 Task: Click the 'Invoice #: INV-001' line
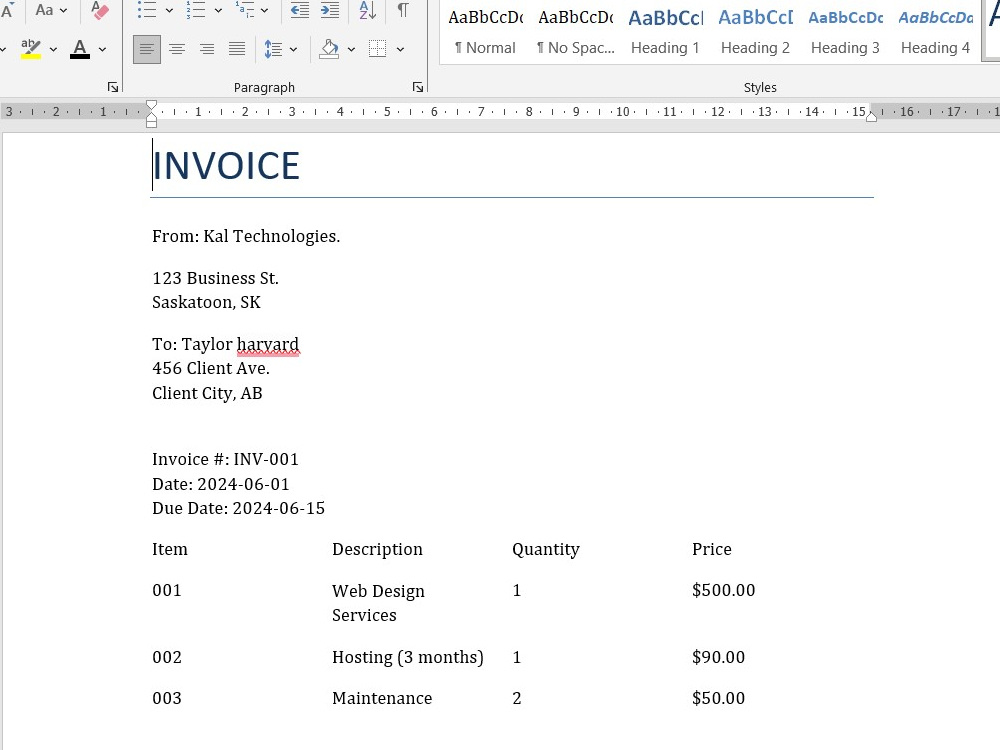(x=225, y=459)
